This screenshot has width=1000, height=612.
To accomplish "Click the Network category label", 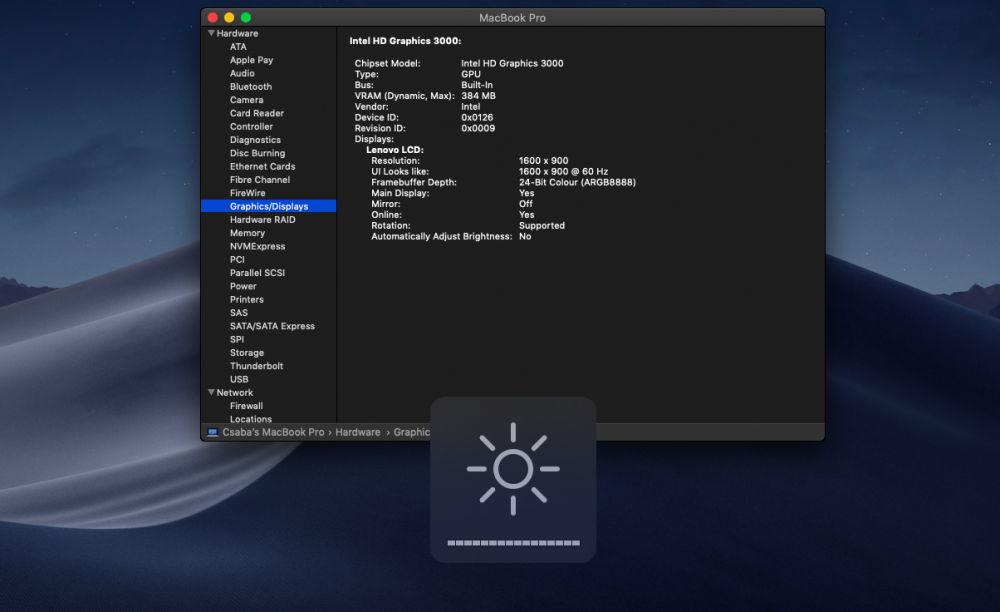I will (235, 393).
